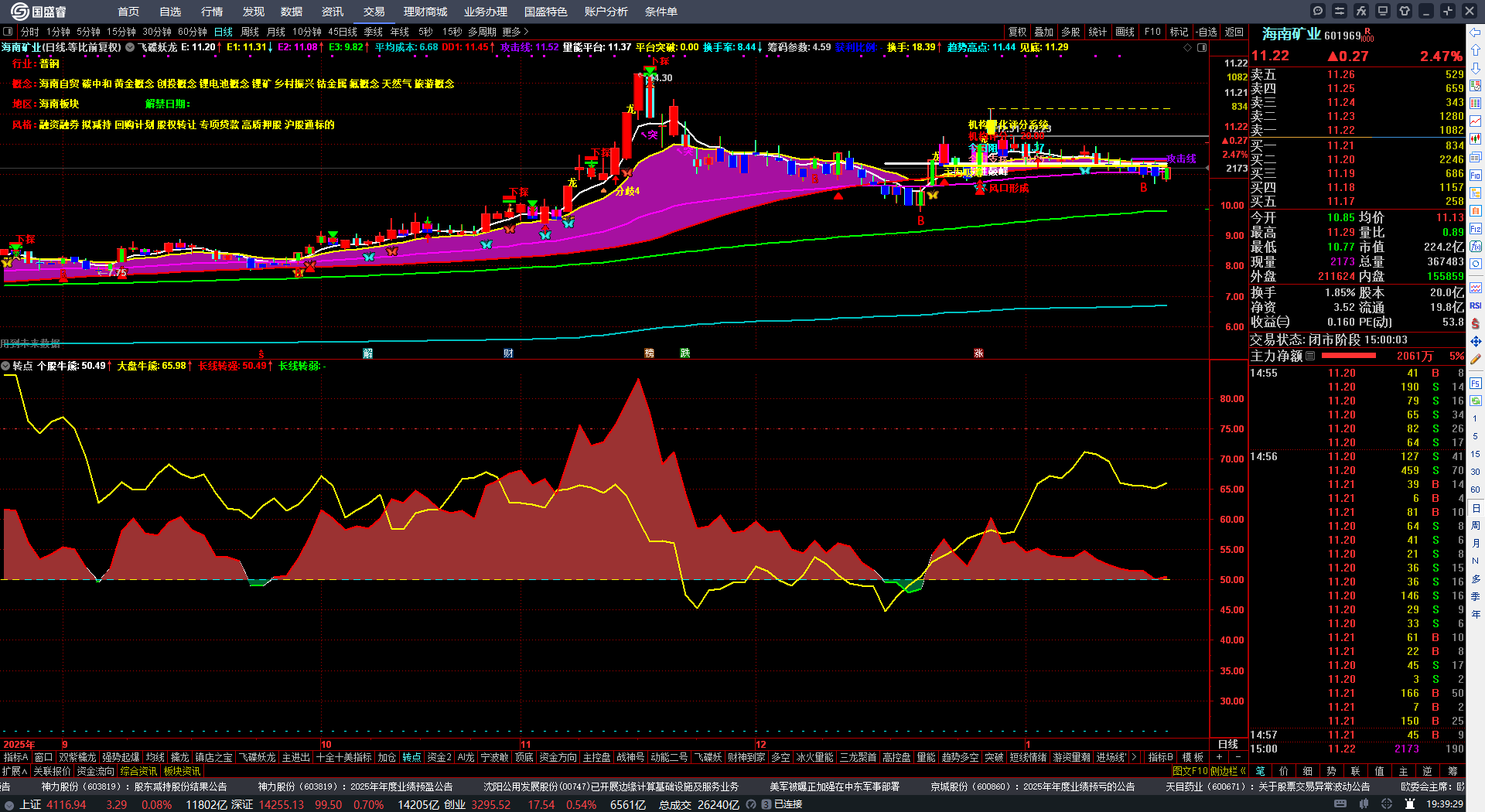Open the 指标B indicator group

click(1160, 757)
